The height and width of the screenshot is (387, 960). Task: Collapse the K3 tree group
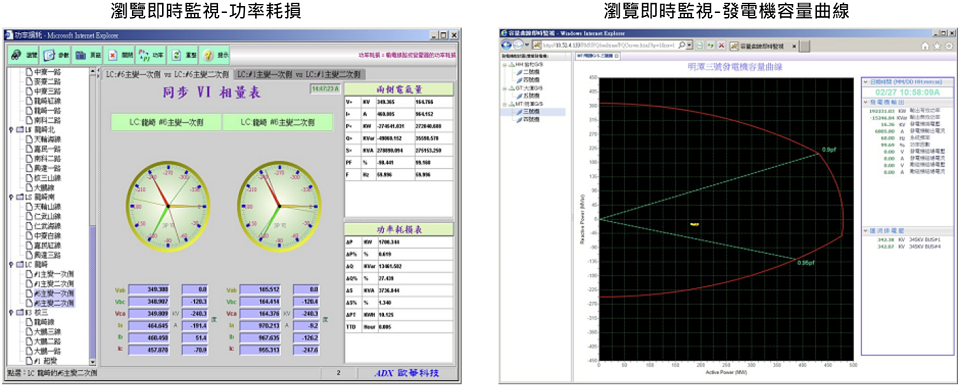(x=10, y=313)
